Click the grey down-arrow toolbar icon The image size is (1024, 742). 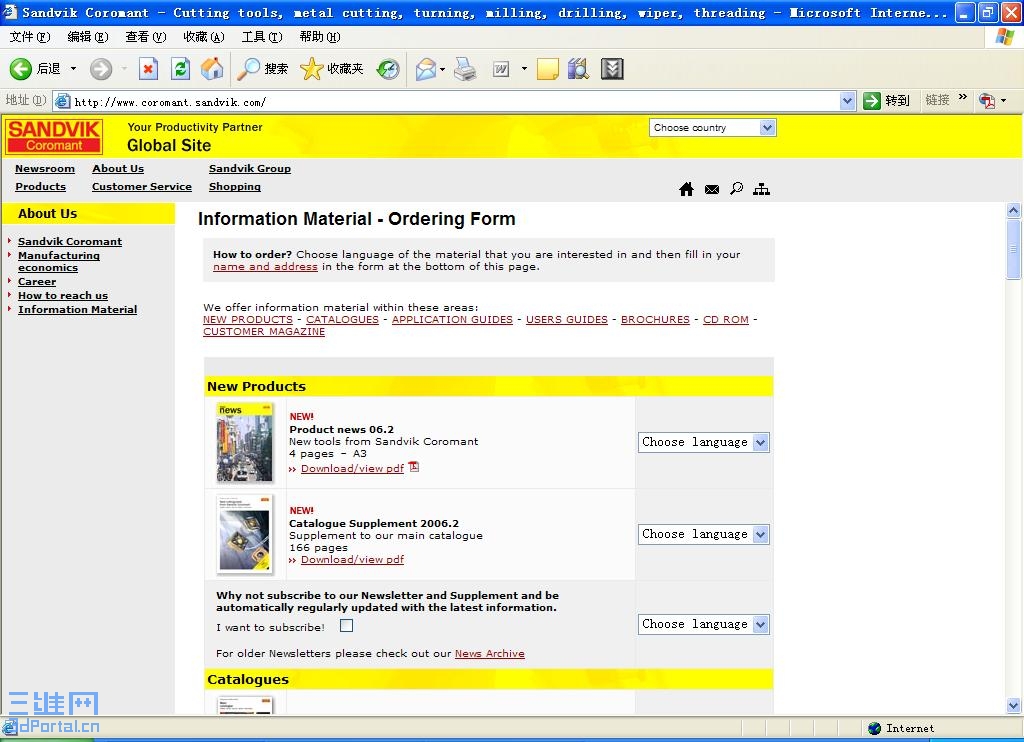point(612,69)
